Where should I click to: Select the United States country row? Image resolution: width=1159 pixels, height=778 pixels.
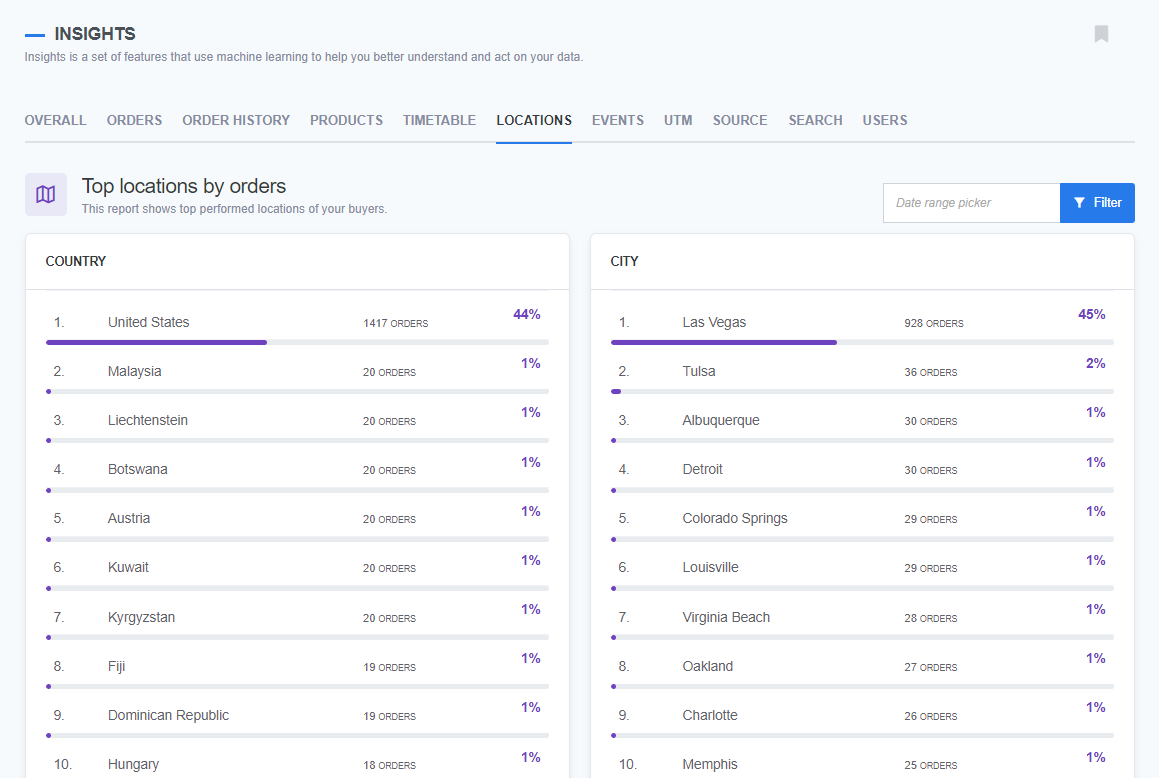click(297, 323)
